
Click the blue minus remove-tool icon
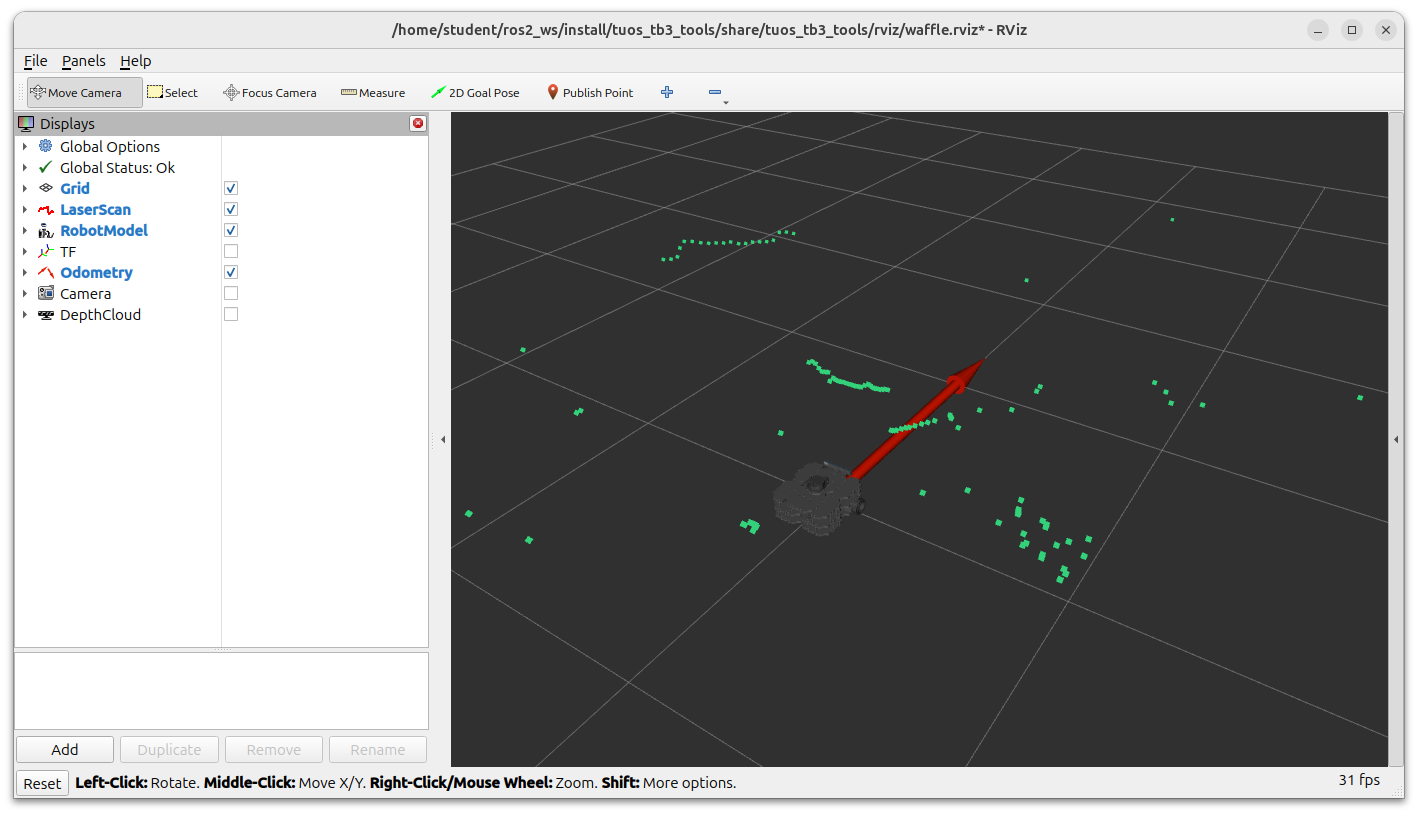[715, 93]
